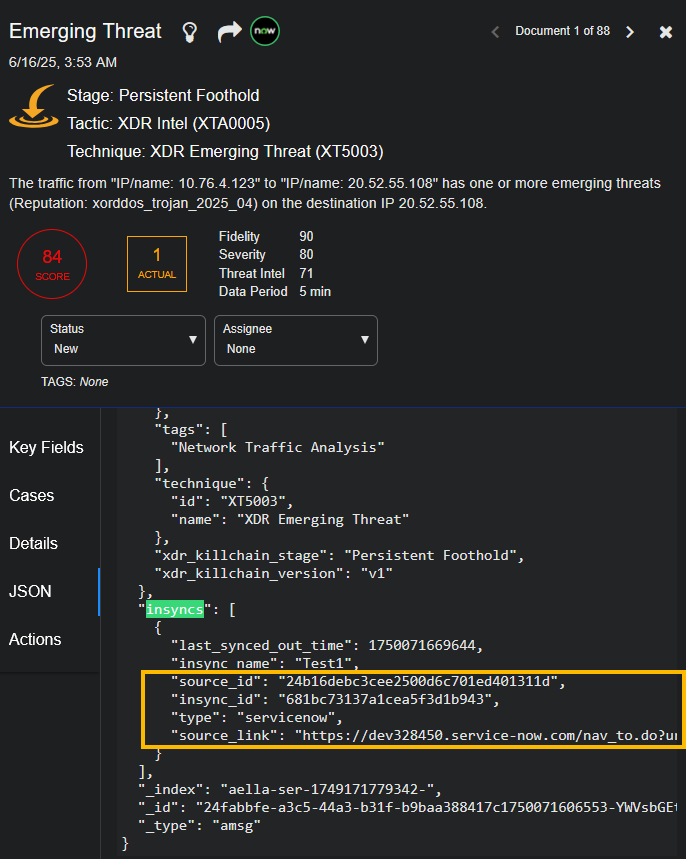686x859 pixels.
Task: Click the share arrow icon in header
Action: coord(229,32)
